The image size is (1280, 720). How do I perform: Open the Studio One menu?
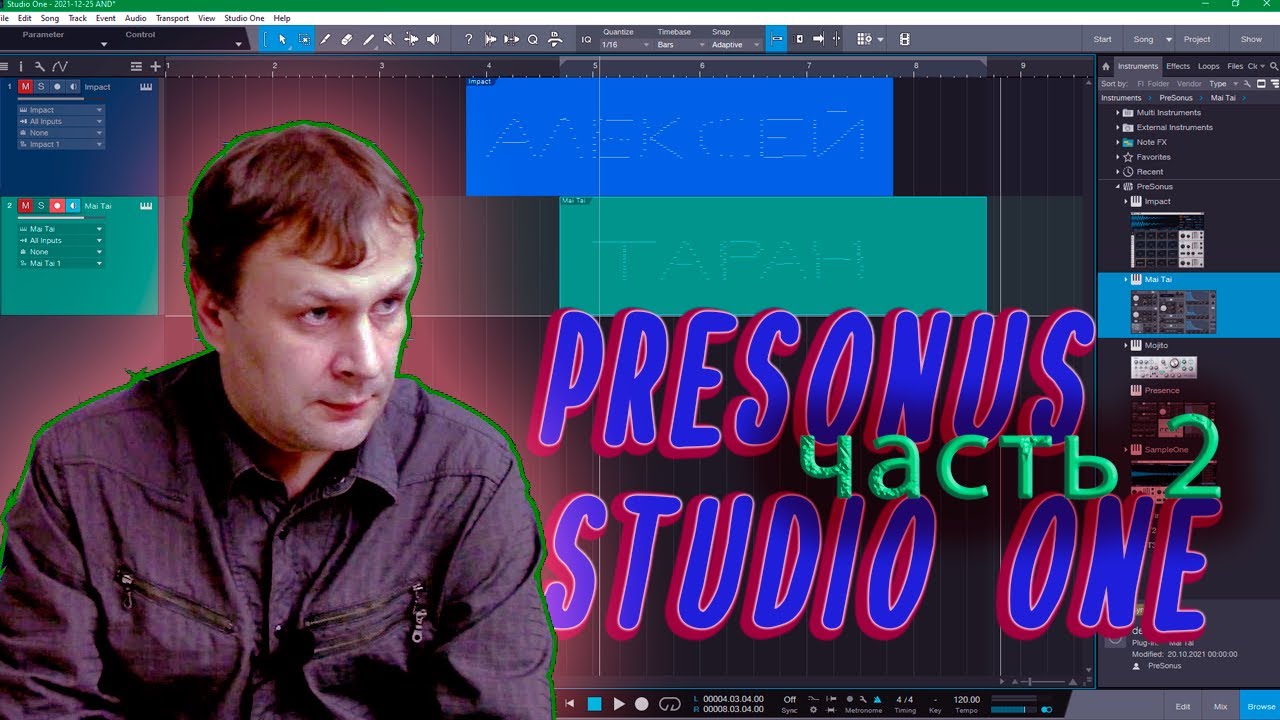pyautogui.click(x=244, y=18)
